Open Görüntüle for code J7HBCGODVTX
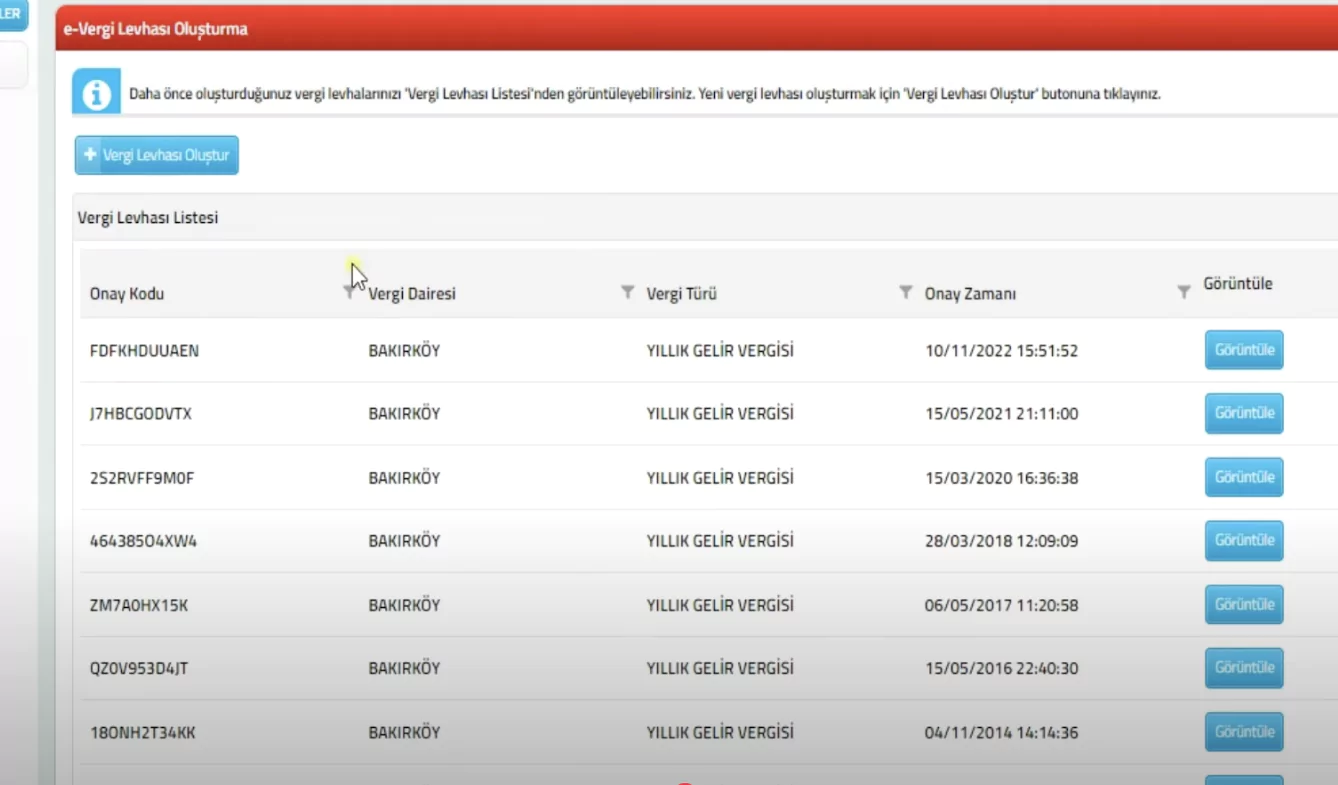The height and width of the screenshot is (785, 1338). 1243,413
